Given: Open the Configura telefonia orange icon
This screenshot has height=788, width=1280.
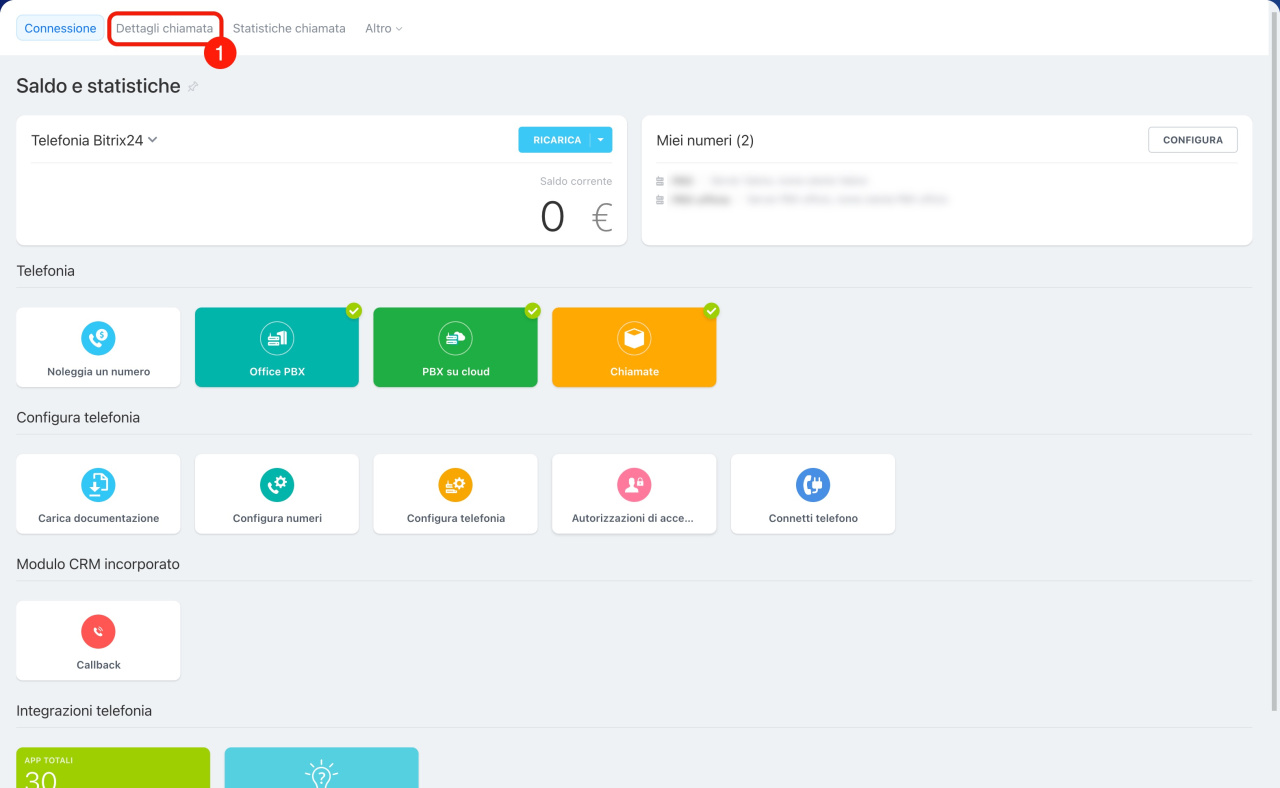Looking at the screenshot, I should [x=455, y=485].
